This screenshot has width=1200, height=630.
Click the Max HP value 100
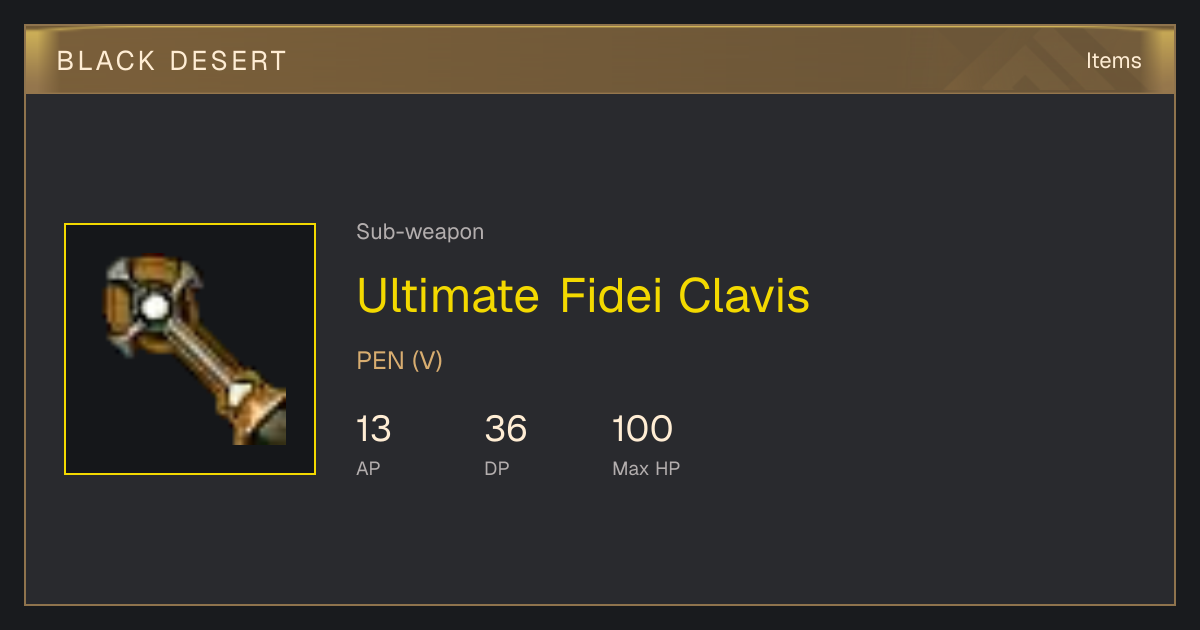pyautogui.click(x=642, y=429)
